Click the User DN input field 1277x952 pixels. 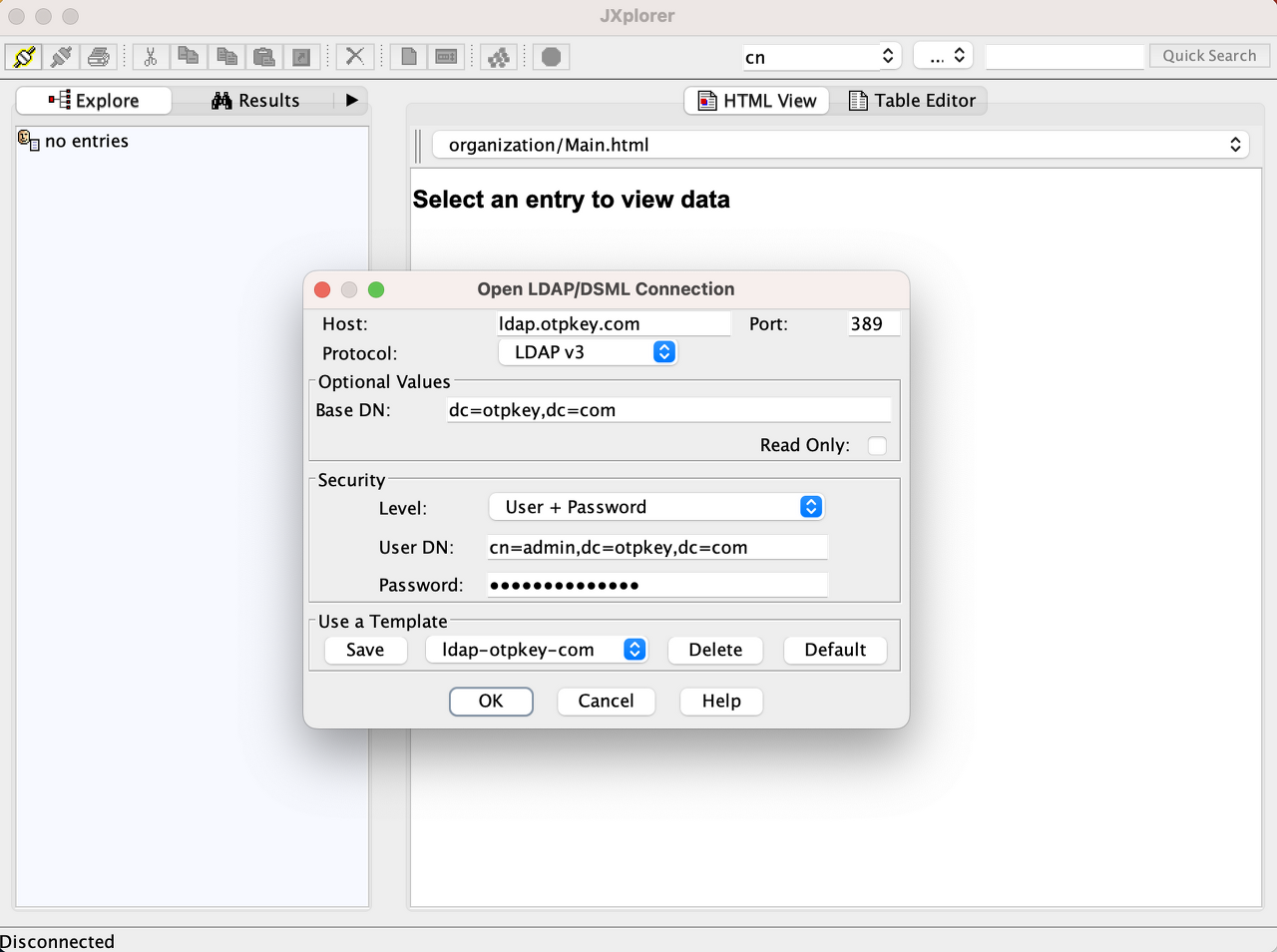tap(657, 547)
